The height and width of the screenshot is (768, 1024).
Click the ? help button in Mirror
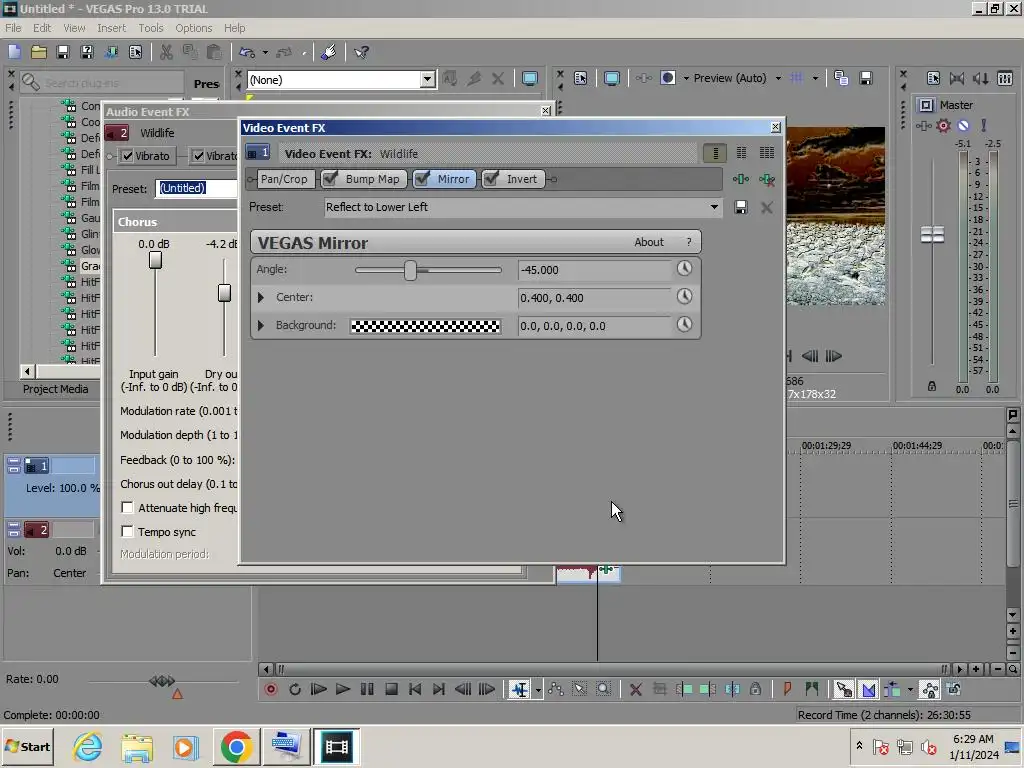click(x=688, y=242)
